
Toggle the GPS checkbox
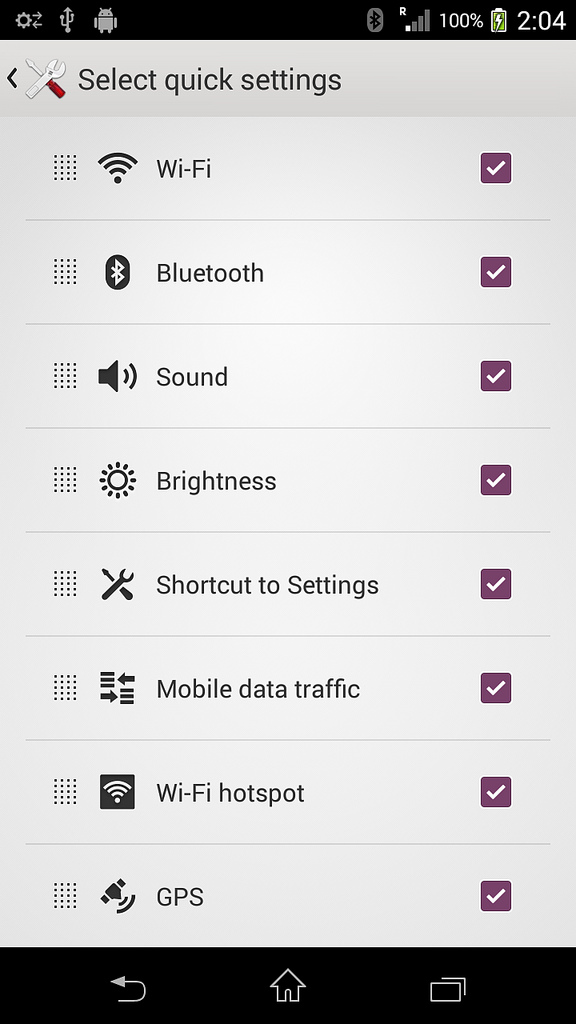pos(496,896)
